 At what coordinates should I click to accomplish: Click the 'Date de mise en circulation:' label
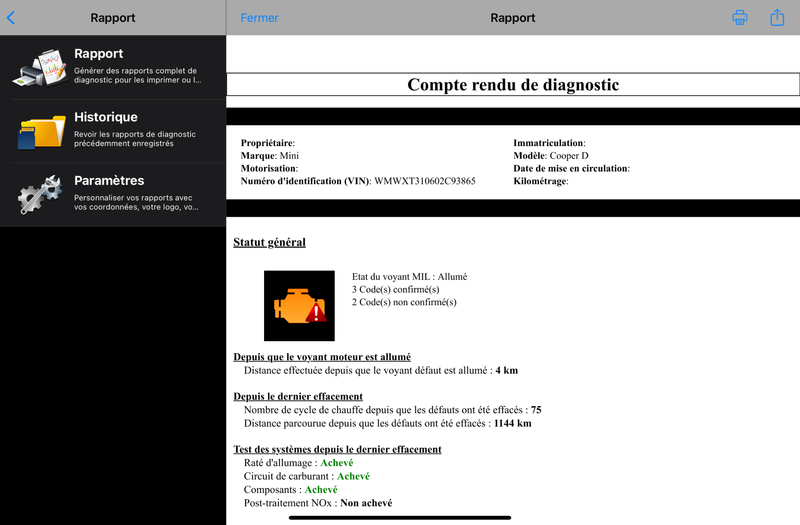click(571, 168)
